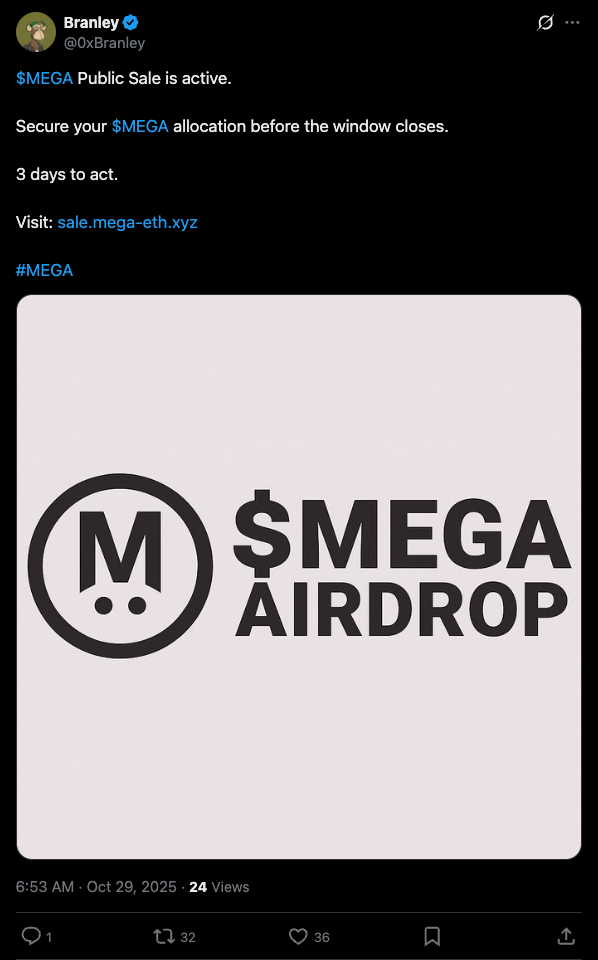Open the Grok explain icon
The image size is (598, 960).
[545, 23]
